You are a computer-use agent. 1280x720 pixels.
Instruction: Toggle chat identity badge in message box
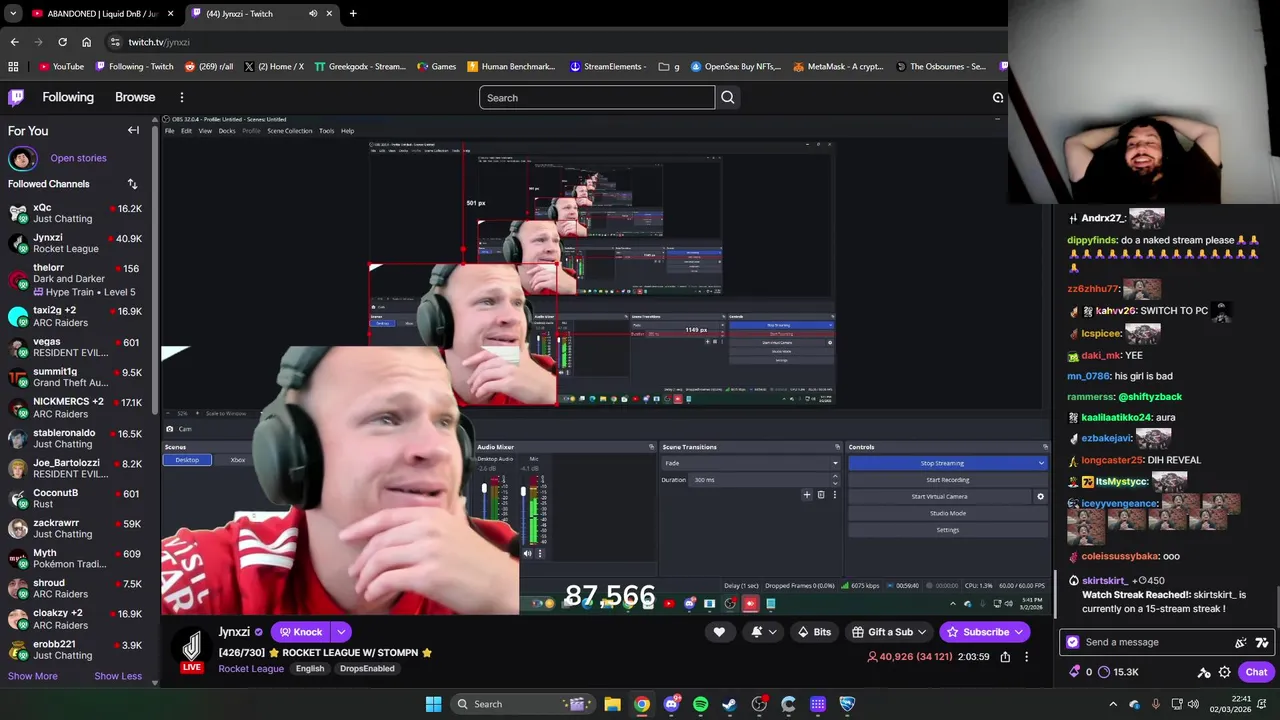pos(1073,642)
